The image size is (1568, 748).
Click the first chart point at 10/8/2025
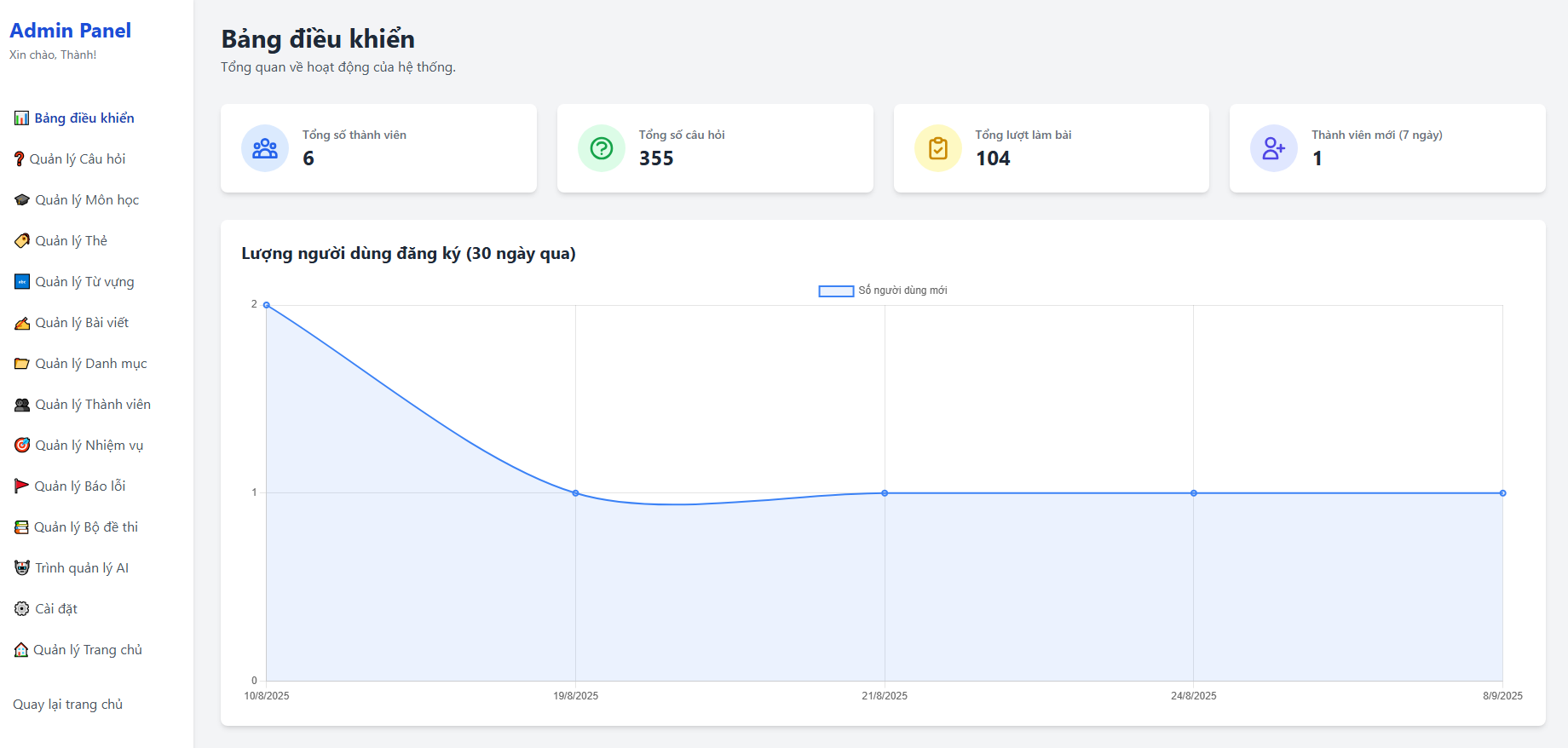click(267, 305)
